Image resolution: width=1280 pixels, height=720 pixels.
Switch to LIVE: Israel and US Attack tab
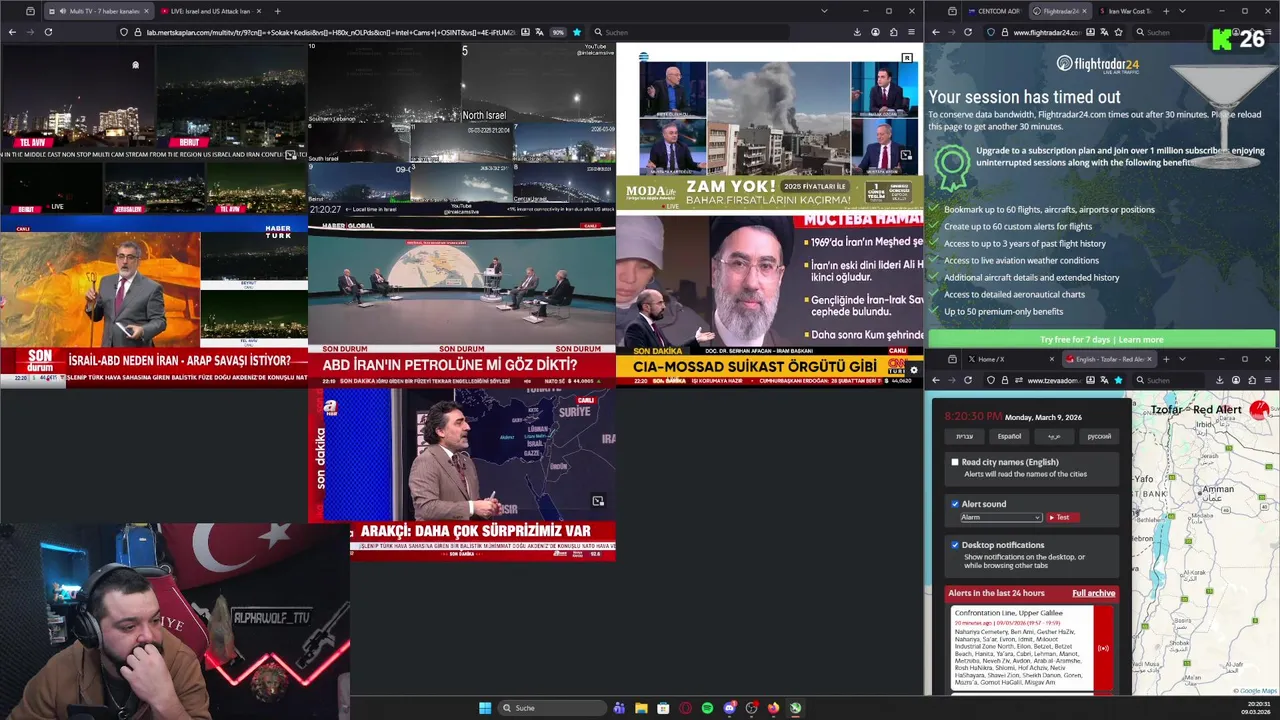(x=210, y=11)
